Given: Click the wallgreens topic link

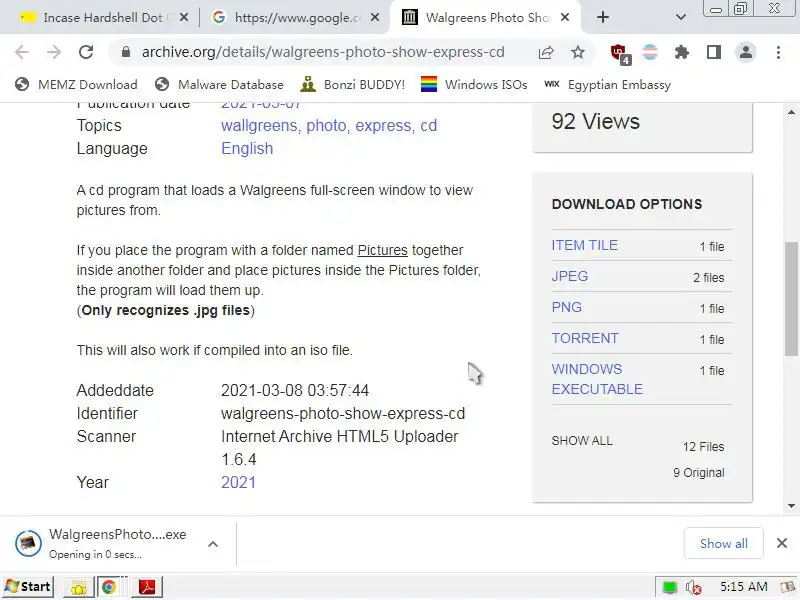Looking at the screenshot, I should pyautogui.click(x=259, y=126).
